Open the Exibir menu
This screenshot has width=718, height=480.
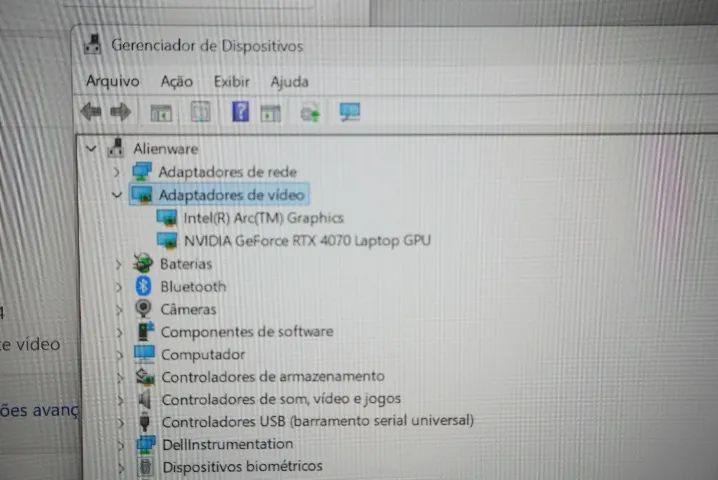point(232,82)
